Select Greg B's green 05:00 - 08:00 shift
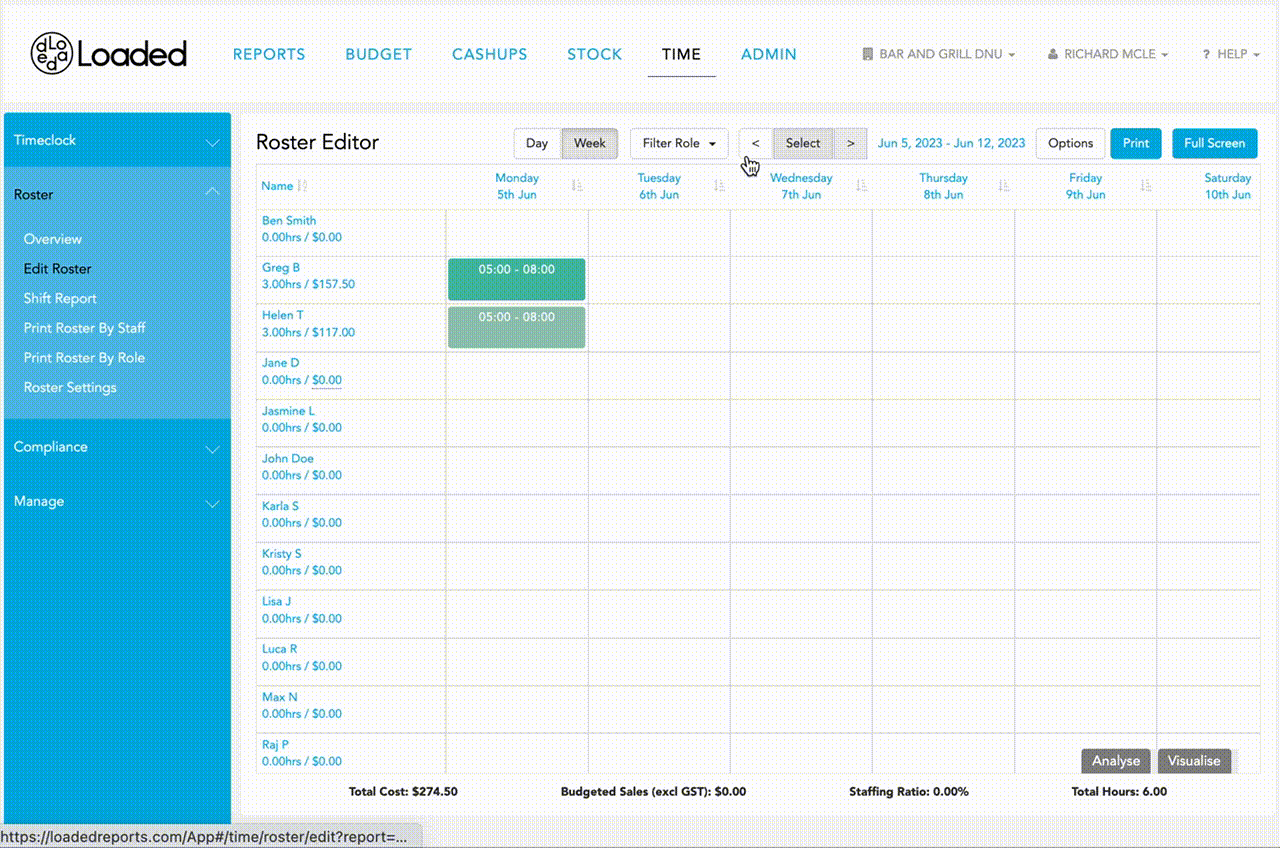Image resolution: width=1280 pixels, height=848 pixels. 517,279
